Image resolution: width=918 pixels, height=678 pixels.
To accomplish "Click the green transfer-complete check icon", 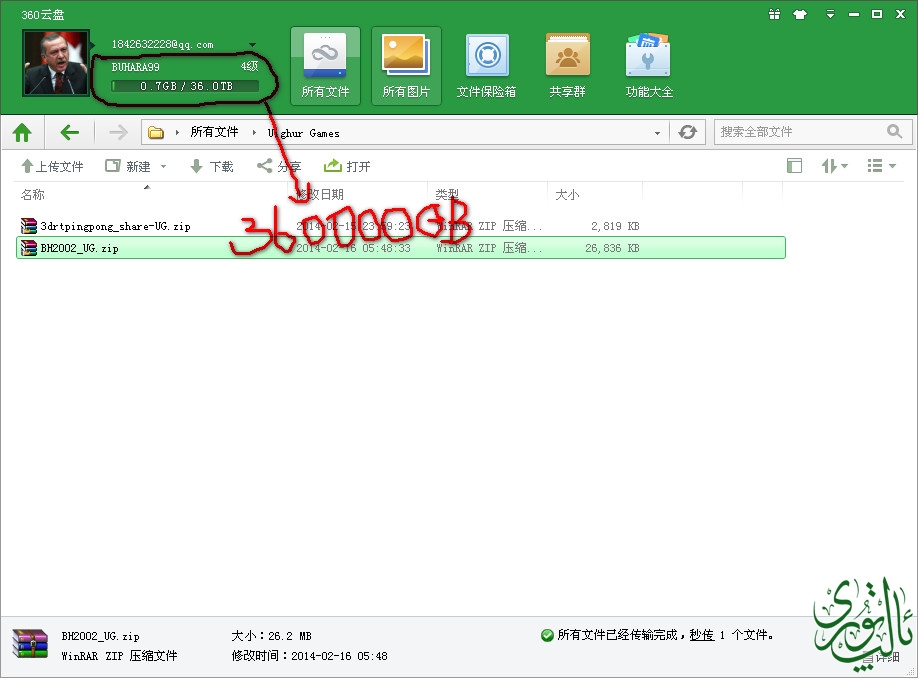I will (547, 635).
